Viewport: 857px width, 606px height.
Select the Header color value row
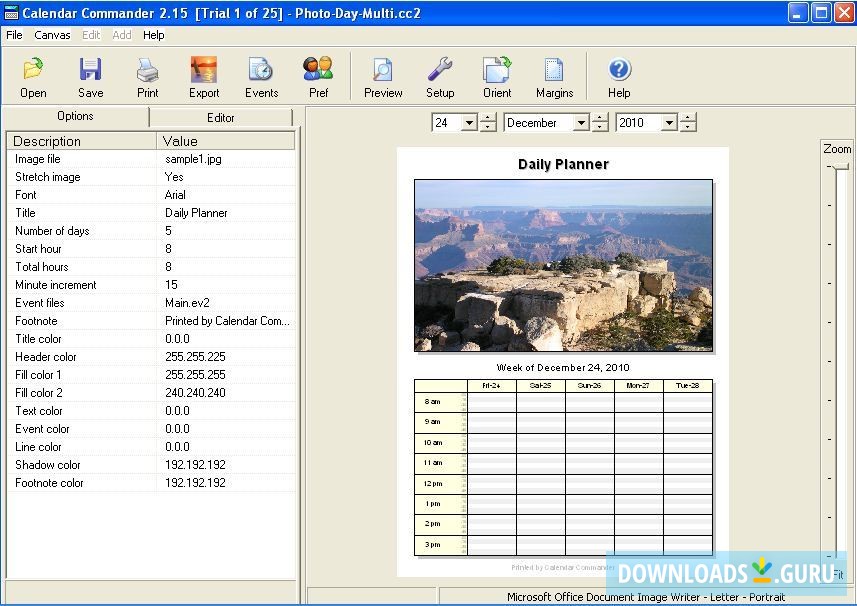[228, 357]
